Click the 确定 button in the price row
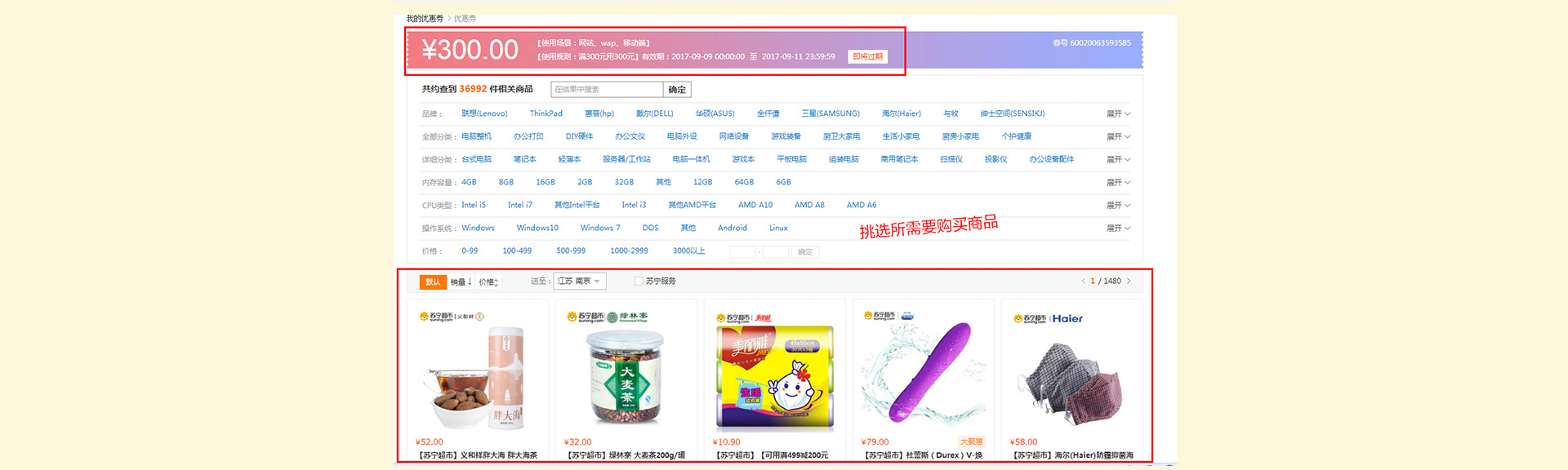This screenshot has width=1568, height=470. pyautogui.click(x=805, y=252)
